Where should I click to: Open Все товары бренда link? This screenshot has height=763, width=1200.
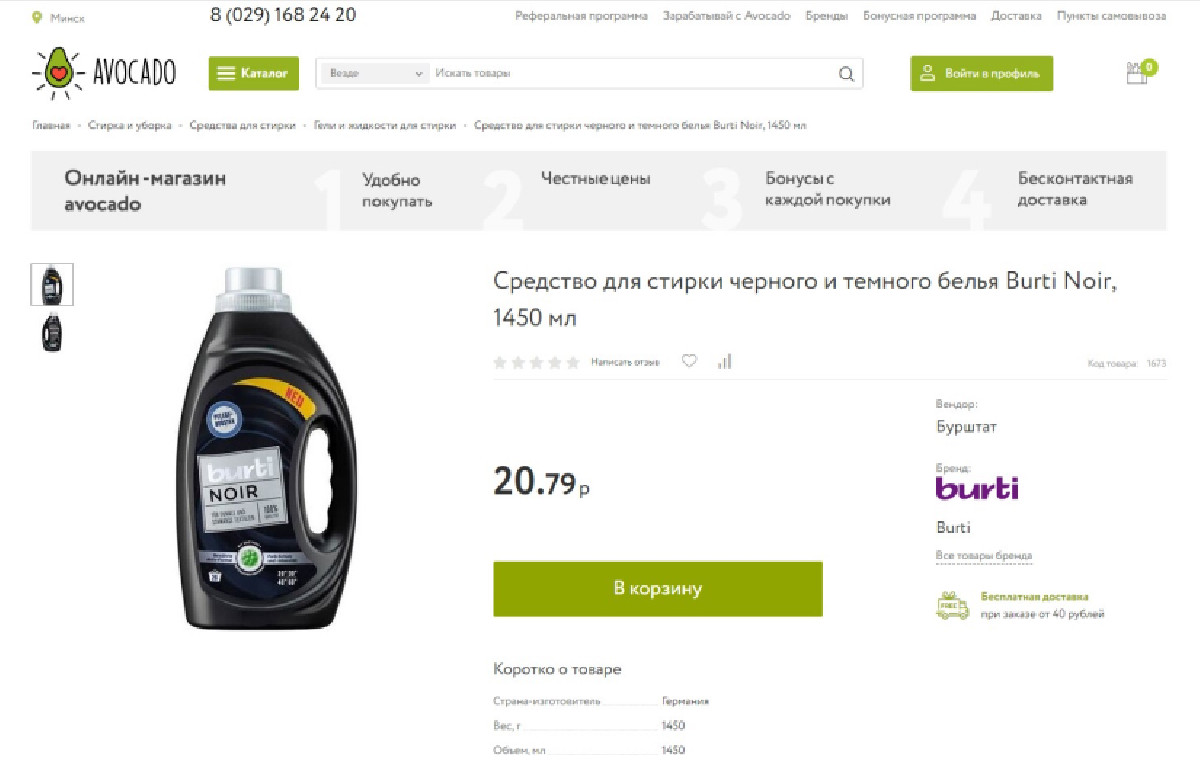(x=984, y=555)
